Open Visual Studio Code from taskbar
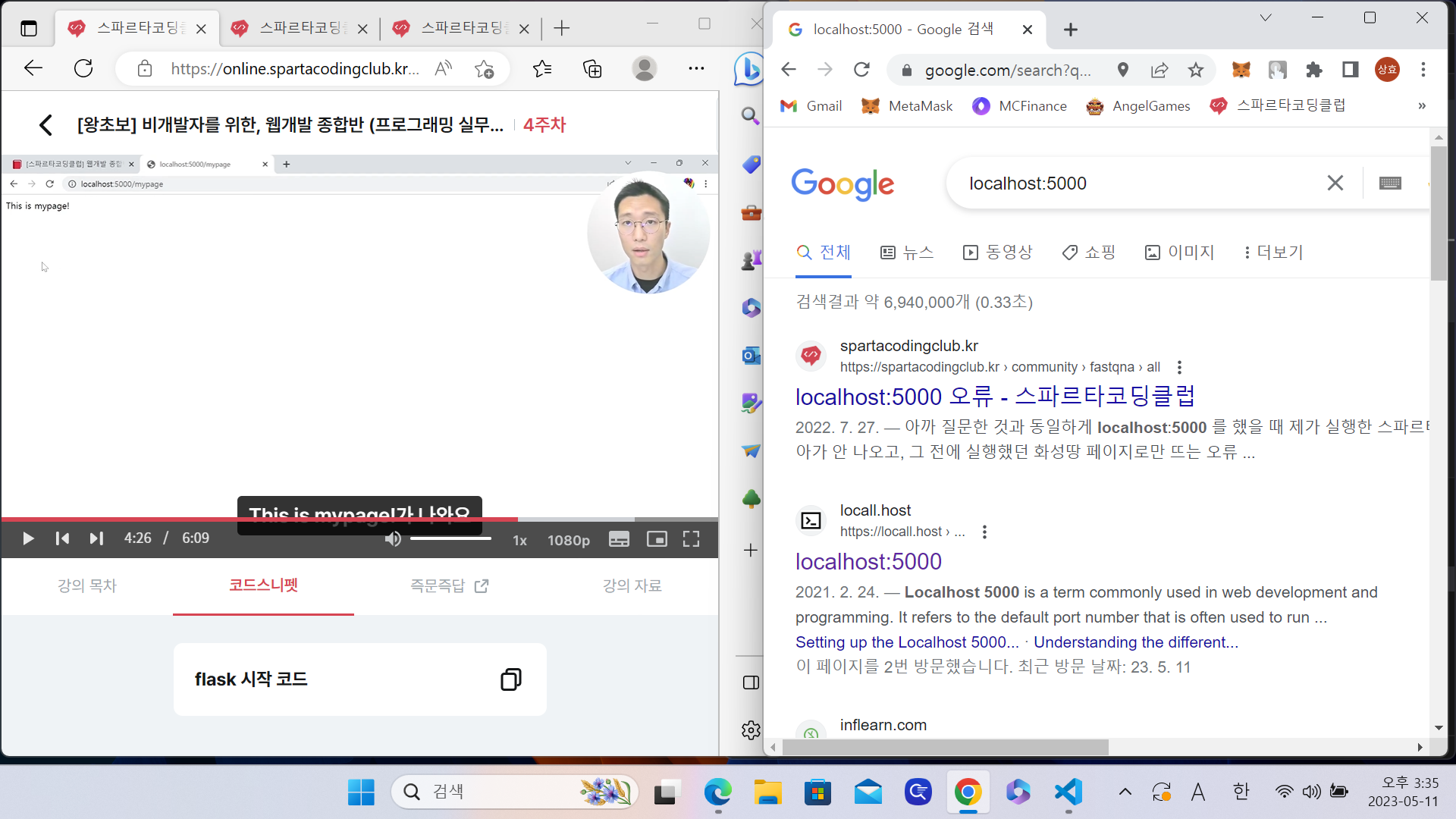The image size is (1456, 819). click(x=1068, y=792)
